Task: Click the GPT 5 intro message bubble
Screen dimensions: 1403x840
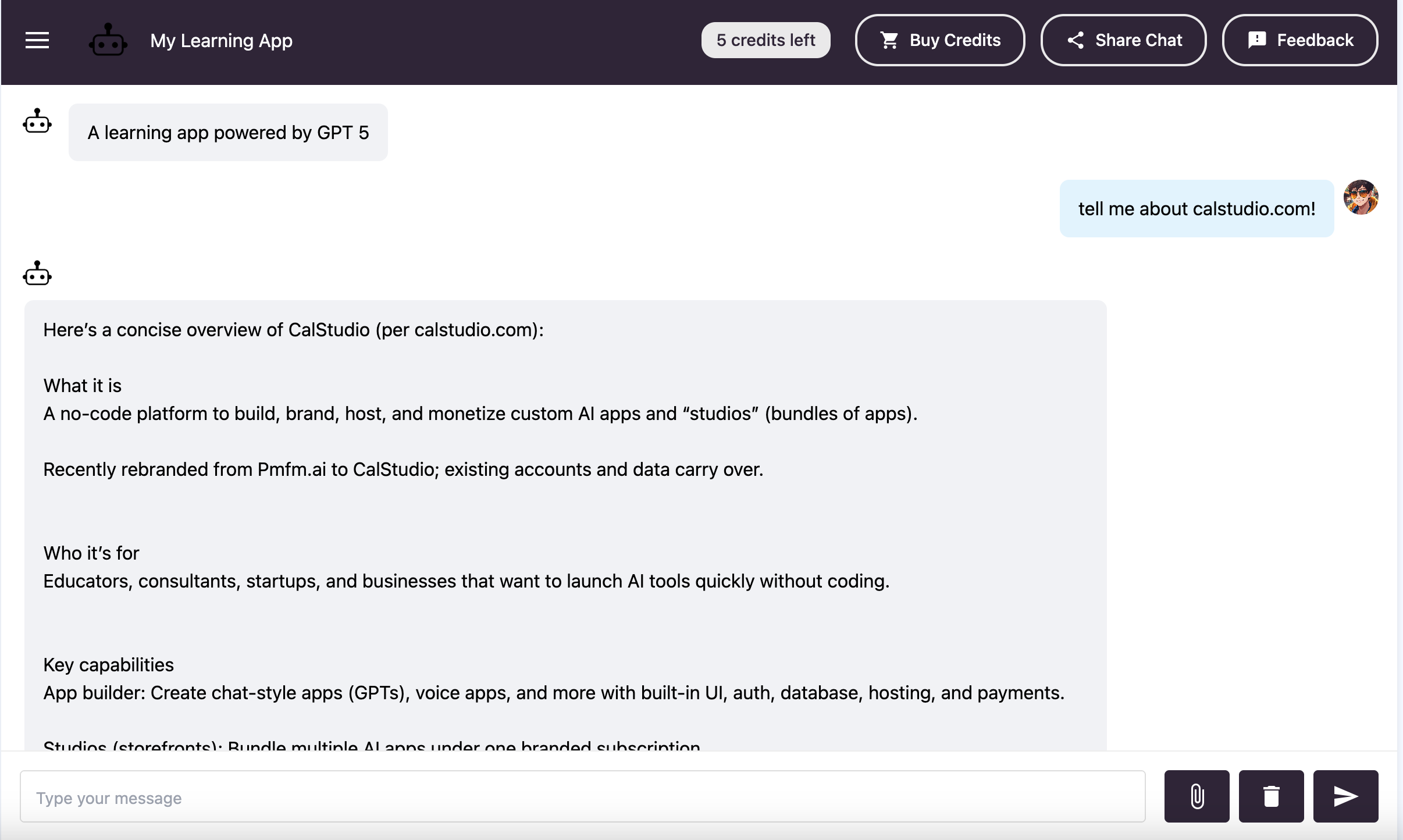Action: (x=228, y=133)
